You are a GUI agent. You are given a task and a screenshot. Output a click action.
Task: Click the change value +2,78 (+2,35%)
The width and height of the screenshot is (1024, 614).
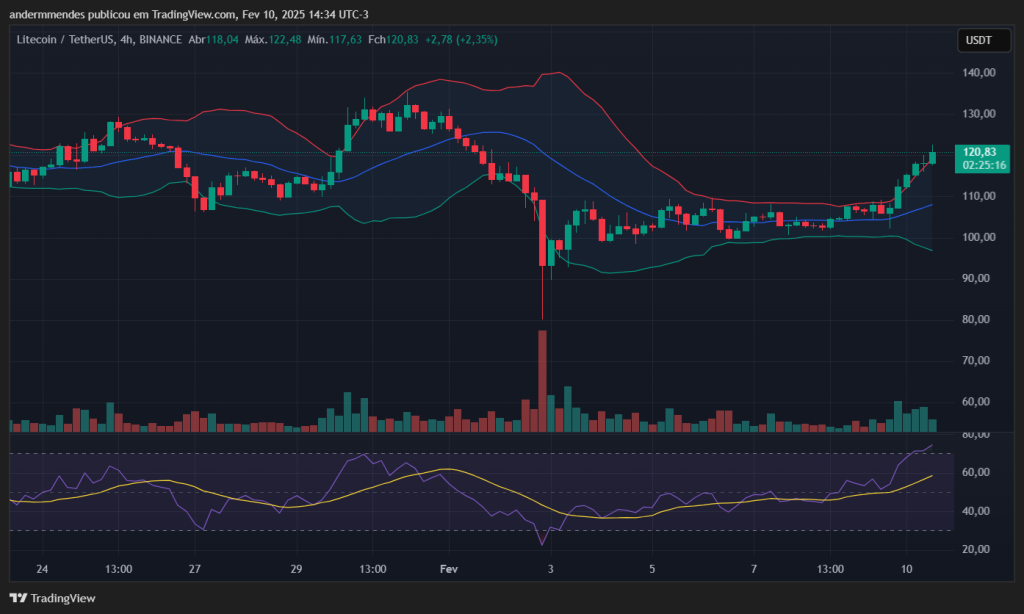461,40
